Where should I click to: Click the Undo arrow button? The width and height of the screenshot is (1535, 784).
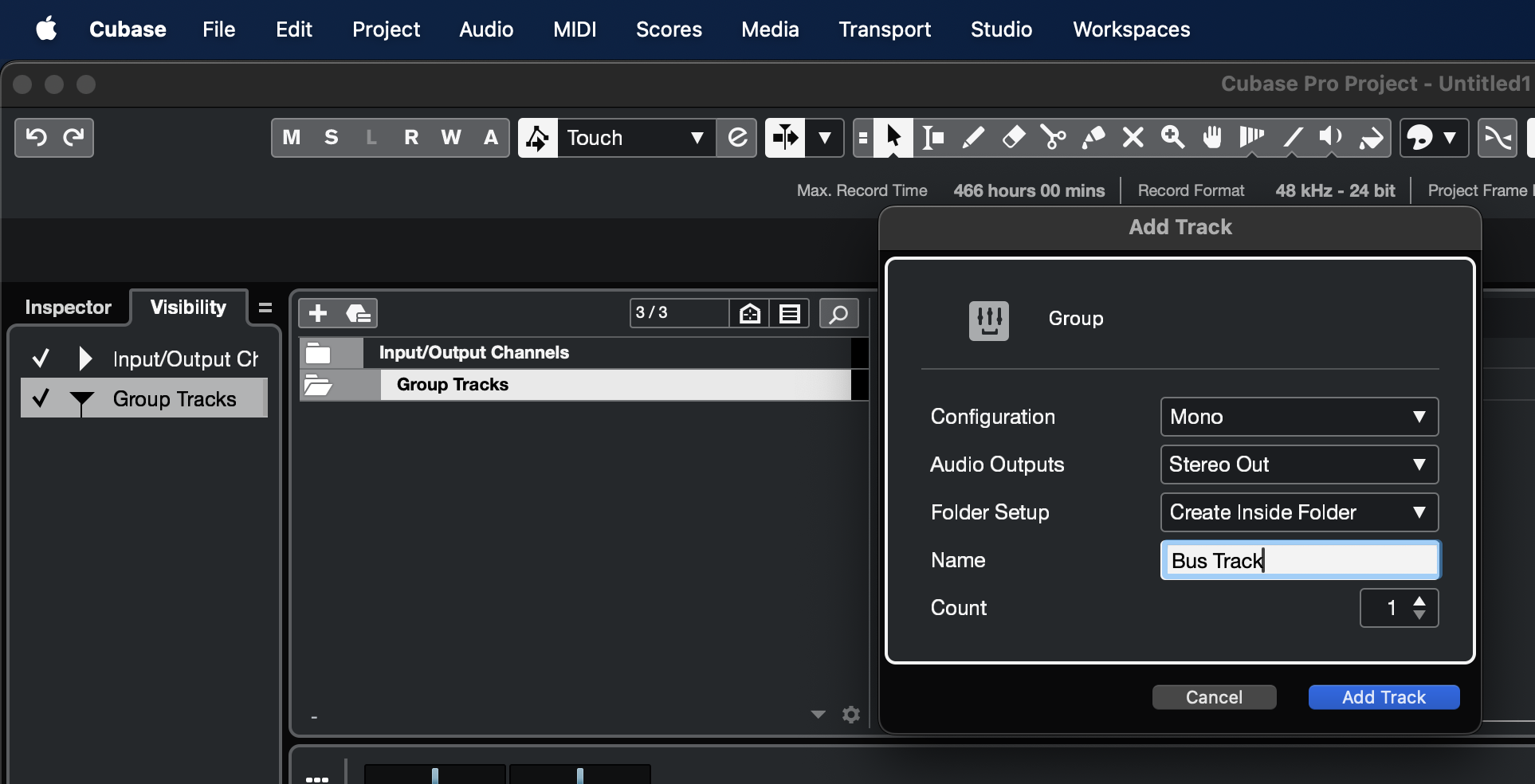click(x=36, y=138)
